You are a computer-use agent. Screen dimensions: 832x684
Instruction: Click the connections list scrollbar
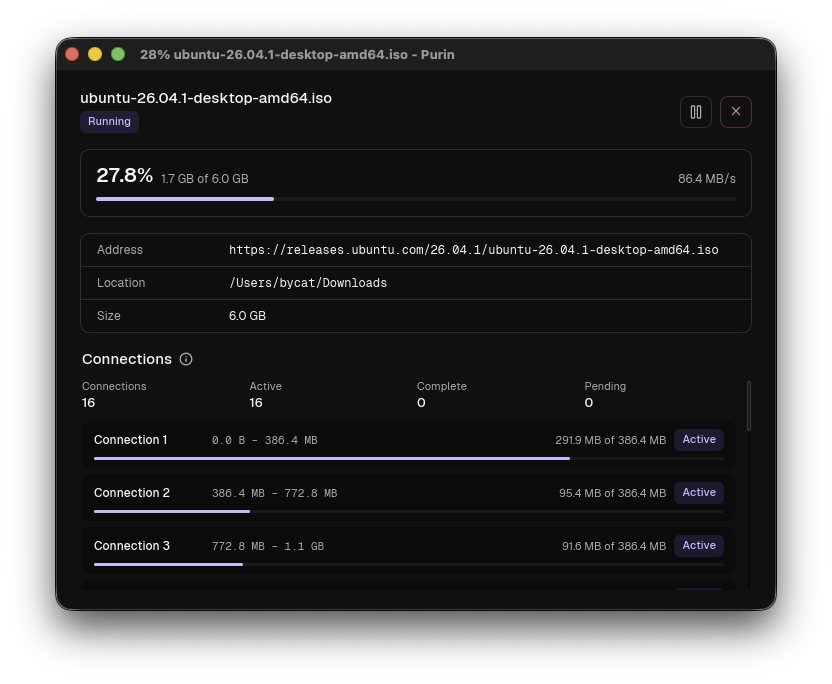749,406
